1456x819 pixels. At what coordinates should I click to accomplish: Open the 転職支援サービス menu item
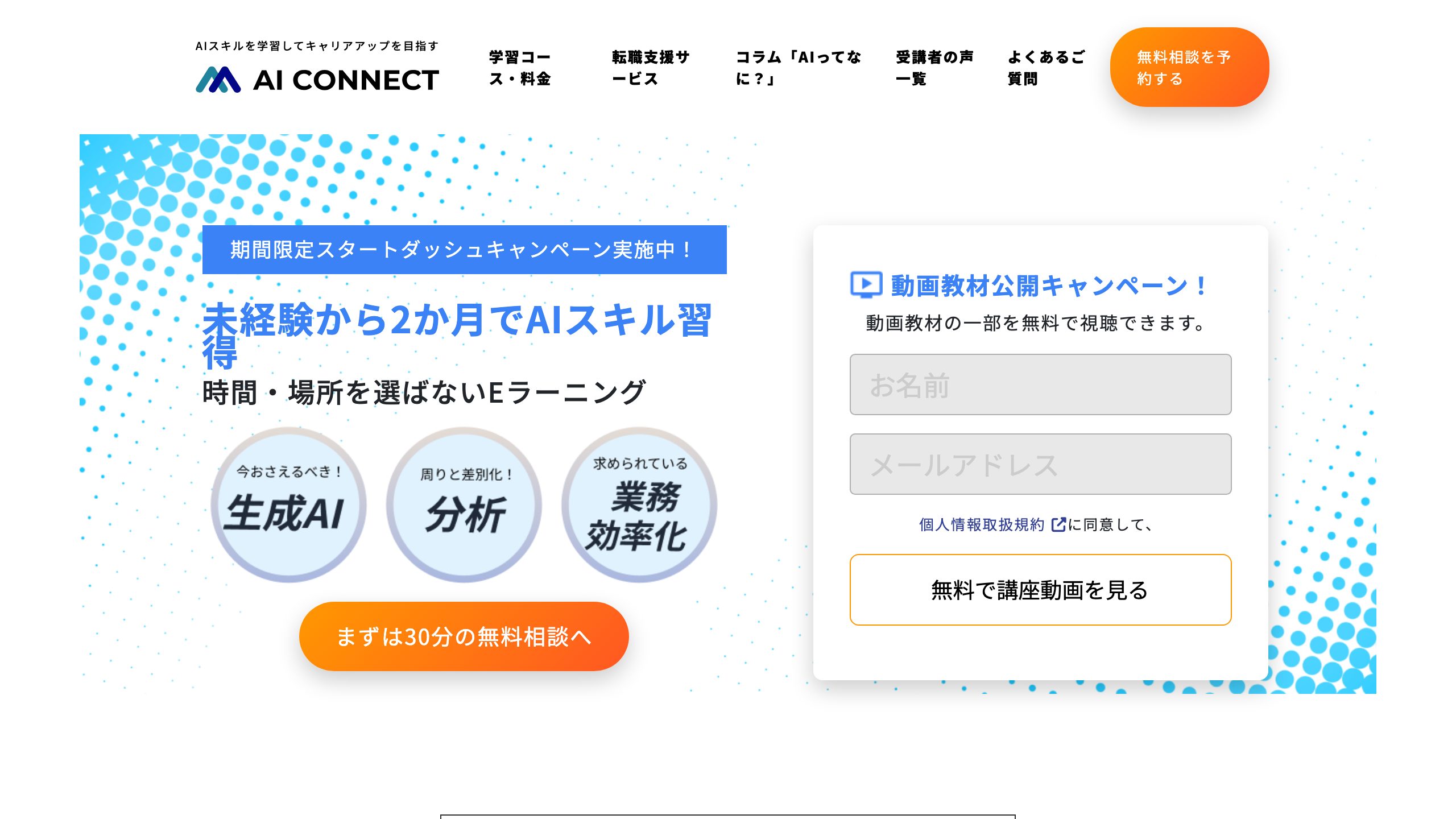(651, 68)
